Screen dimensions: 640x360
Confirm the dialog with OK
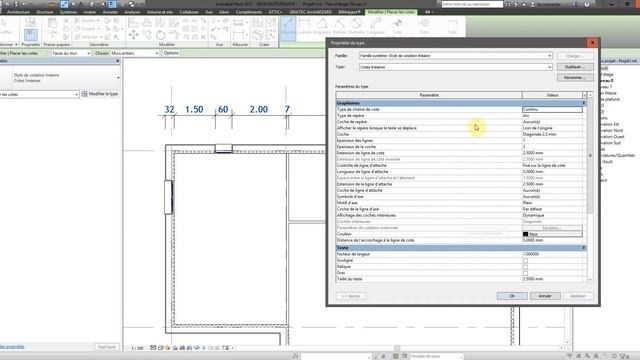coord(512,296)
